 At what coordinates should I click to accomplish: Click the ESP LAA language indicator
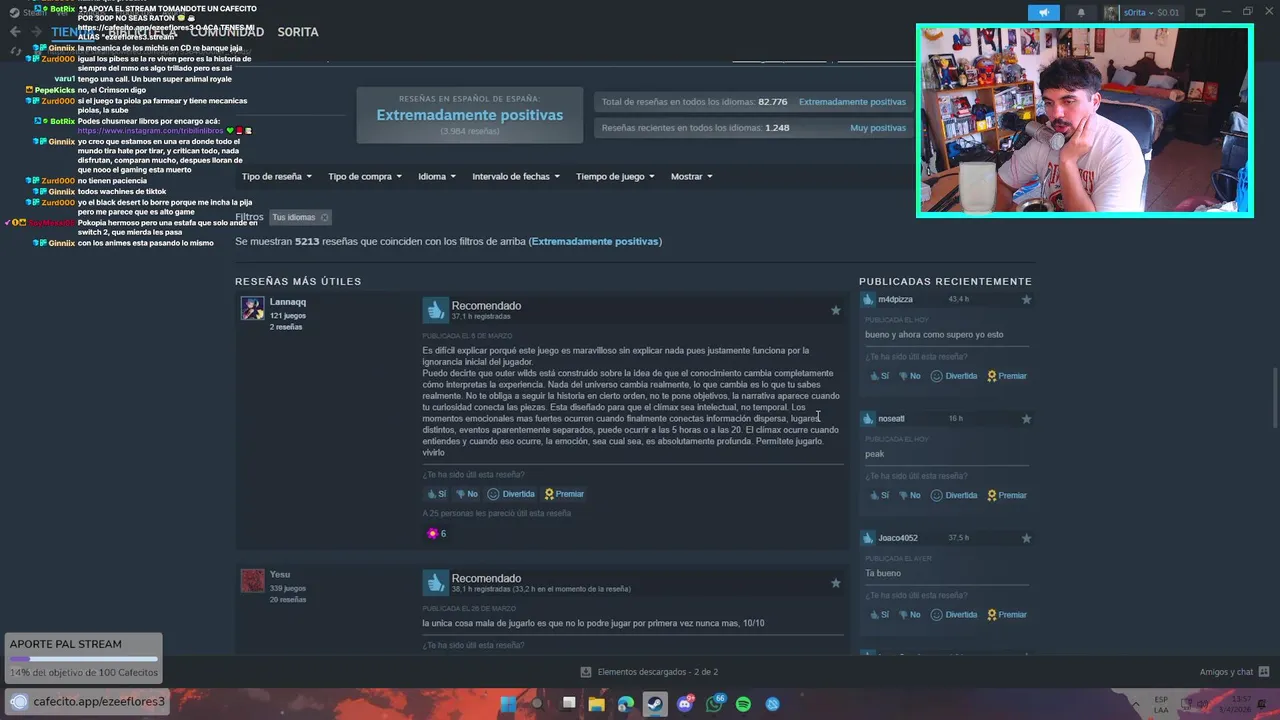(1161, 704)
